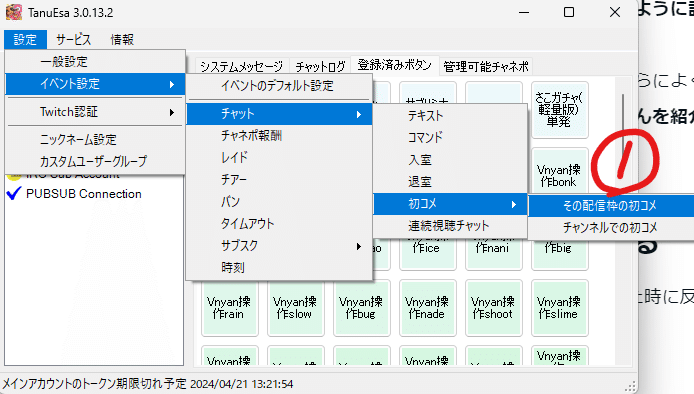Click the Vnyan操作ice button
This screenshot has height=394, width=694.
[x=428, y=254]
